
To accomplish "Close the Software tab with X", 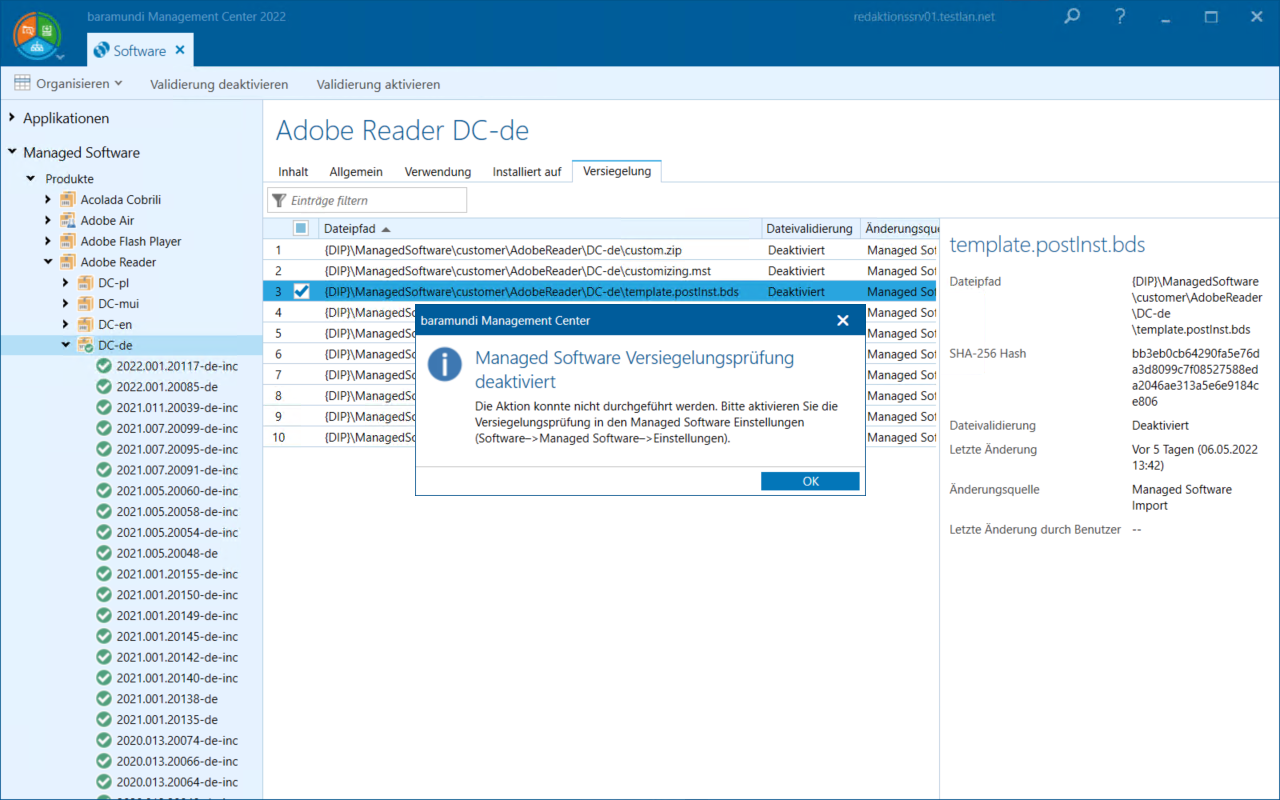I will click(180, 50).
